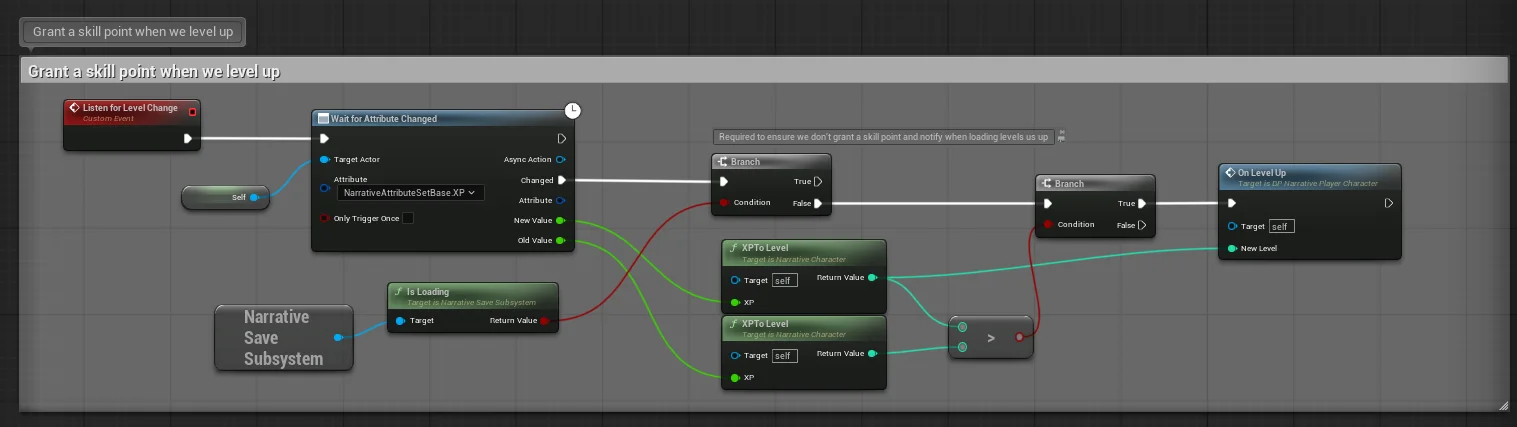This screenshot has width=1517, height=427.
Task: Click the On Level Up New Level pin
Action: pos(1232,248)
